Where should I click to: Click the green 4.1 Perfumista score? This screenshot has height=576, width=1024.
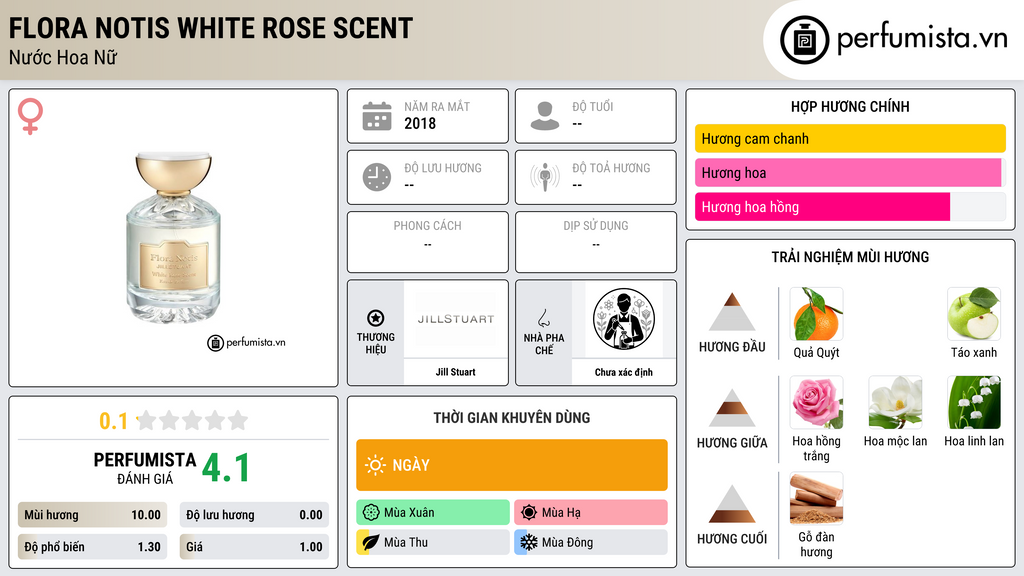click(x=225, y=468)
